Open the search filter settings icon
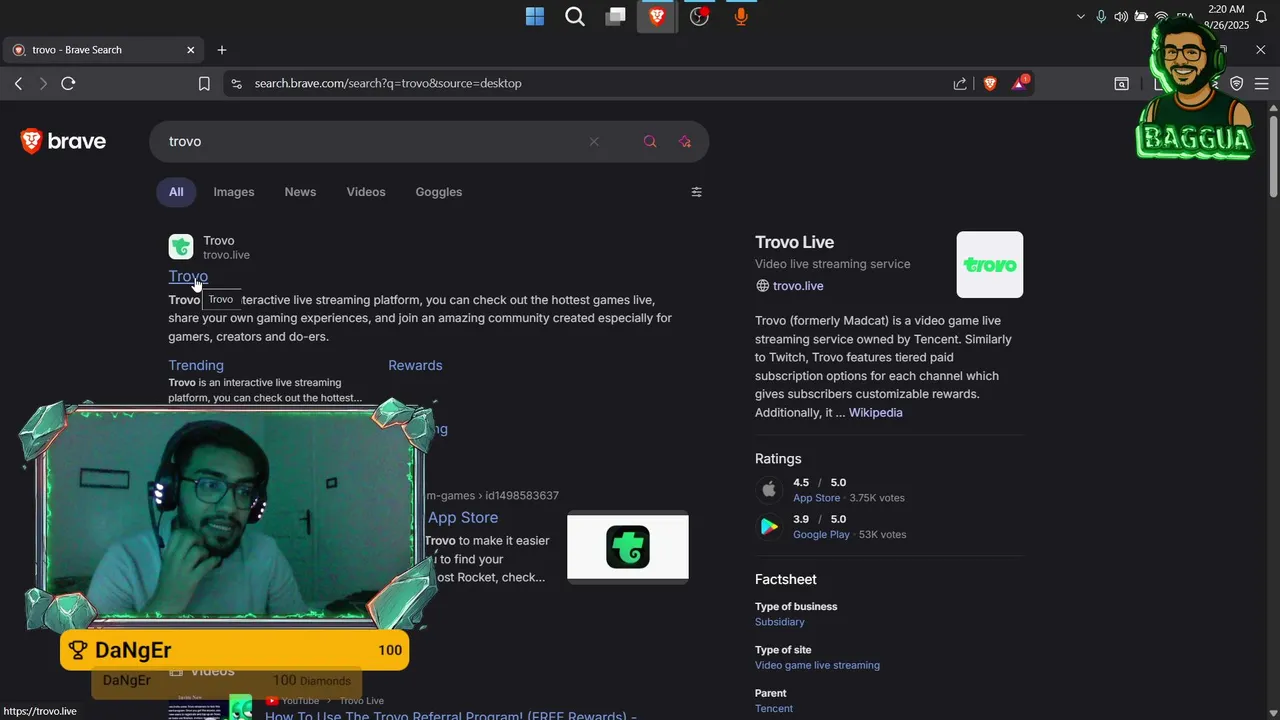This screenshot has width=1280, height=720. (697, 192)
